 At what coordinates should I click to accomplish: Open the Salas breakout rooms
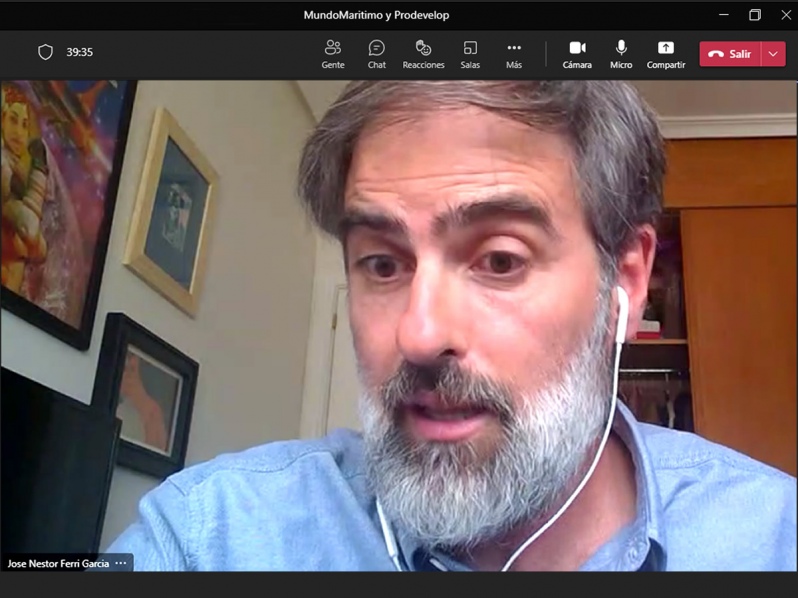pos(470,54)
